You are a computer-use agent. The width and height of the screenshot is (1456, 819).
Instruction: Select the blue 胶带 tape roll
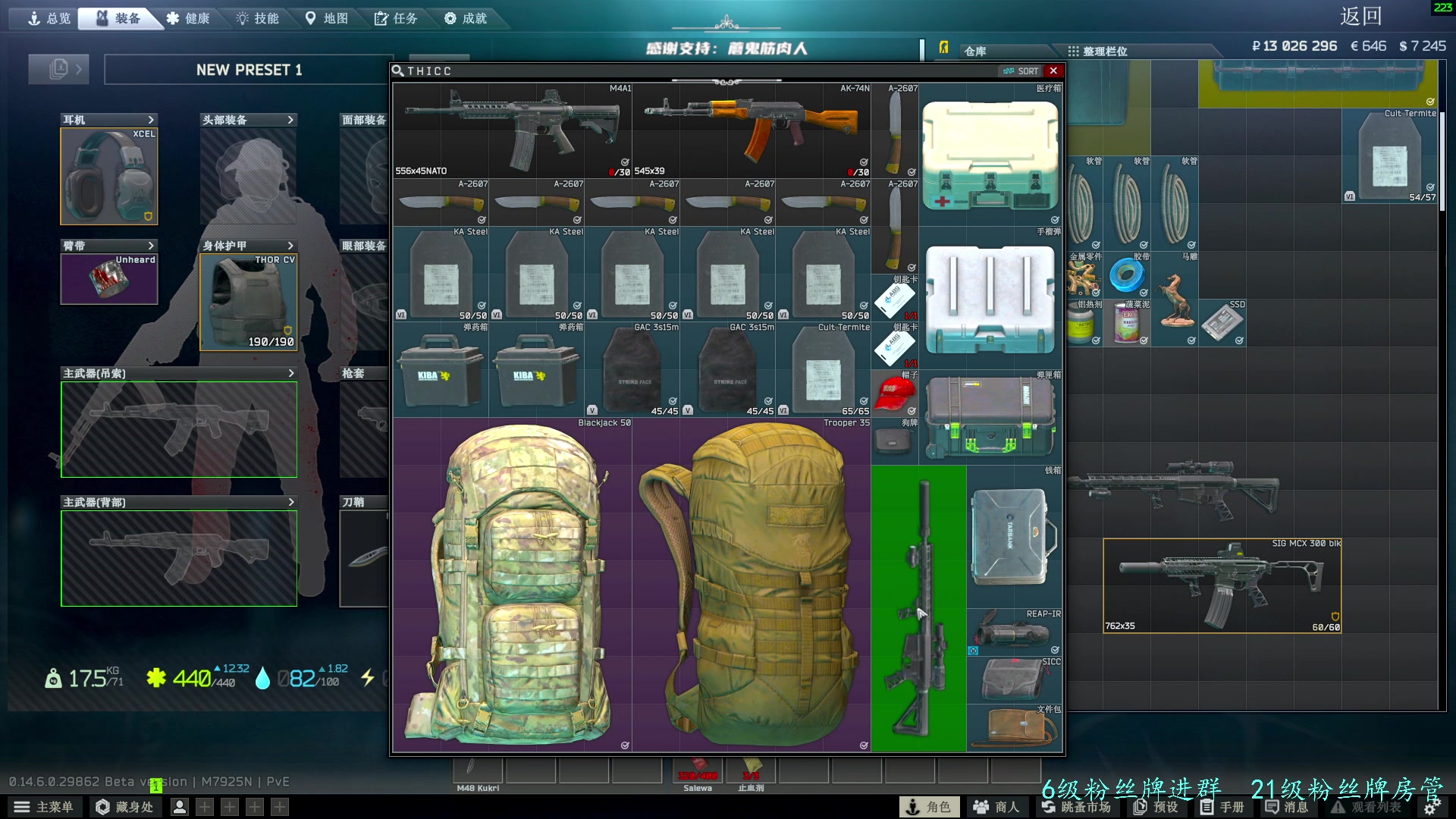[1127, 275]
